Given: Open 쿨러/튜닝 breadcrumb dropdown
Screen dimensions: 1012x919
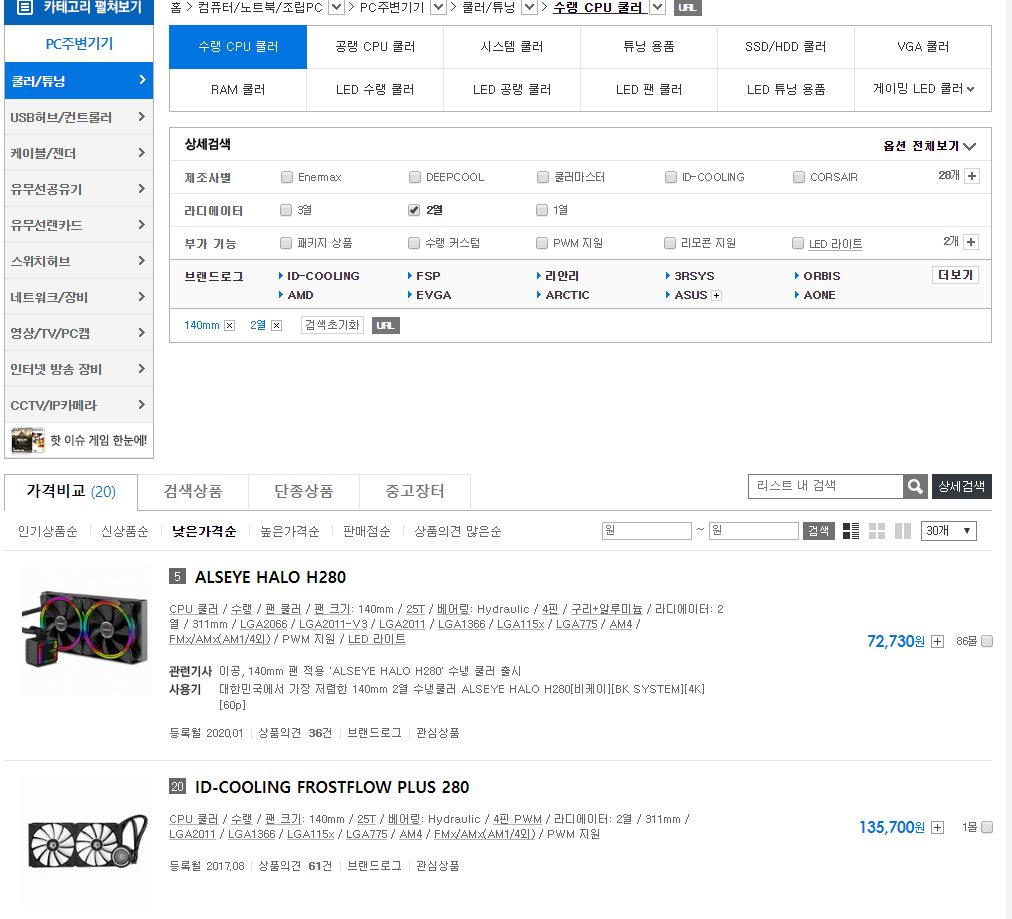Looking at the screenshot, I should click(x=529, y=8).
